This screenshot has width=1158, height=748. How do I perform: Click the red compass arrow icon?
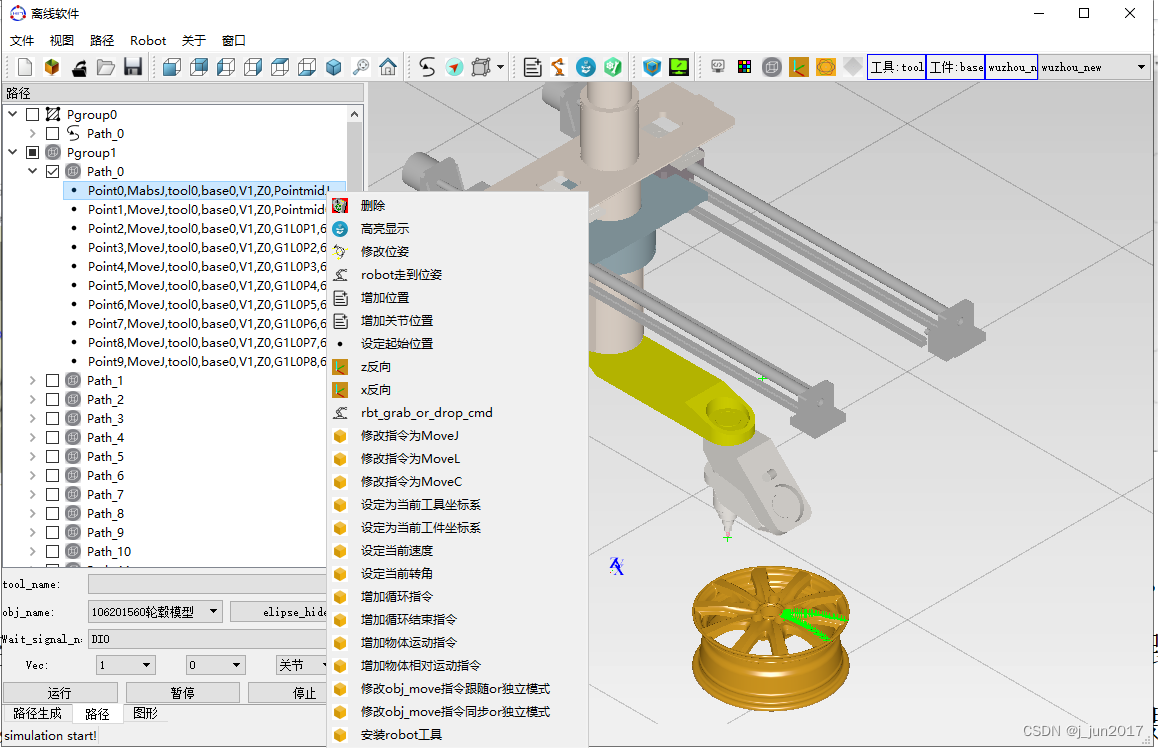tap(455, 67)
